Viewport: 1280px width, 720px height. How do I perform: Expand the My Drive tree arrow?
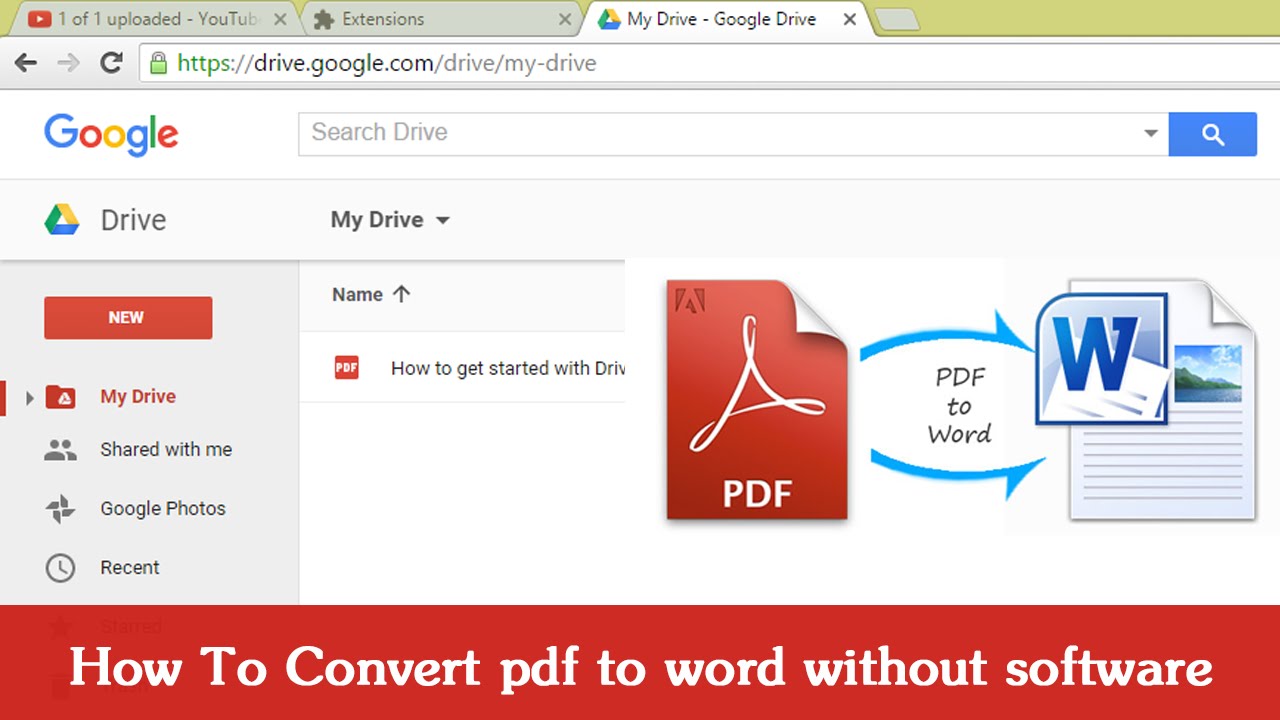[x=29, y=398]
